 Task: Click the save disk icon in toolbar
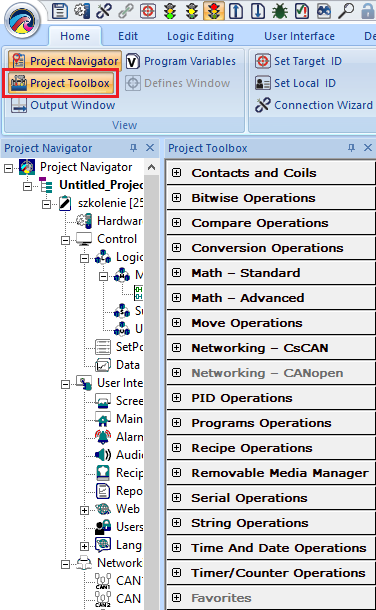pyautogui.click(x=60, y=11)
